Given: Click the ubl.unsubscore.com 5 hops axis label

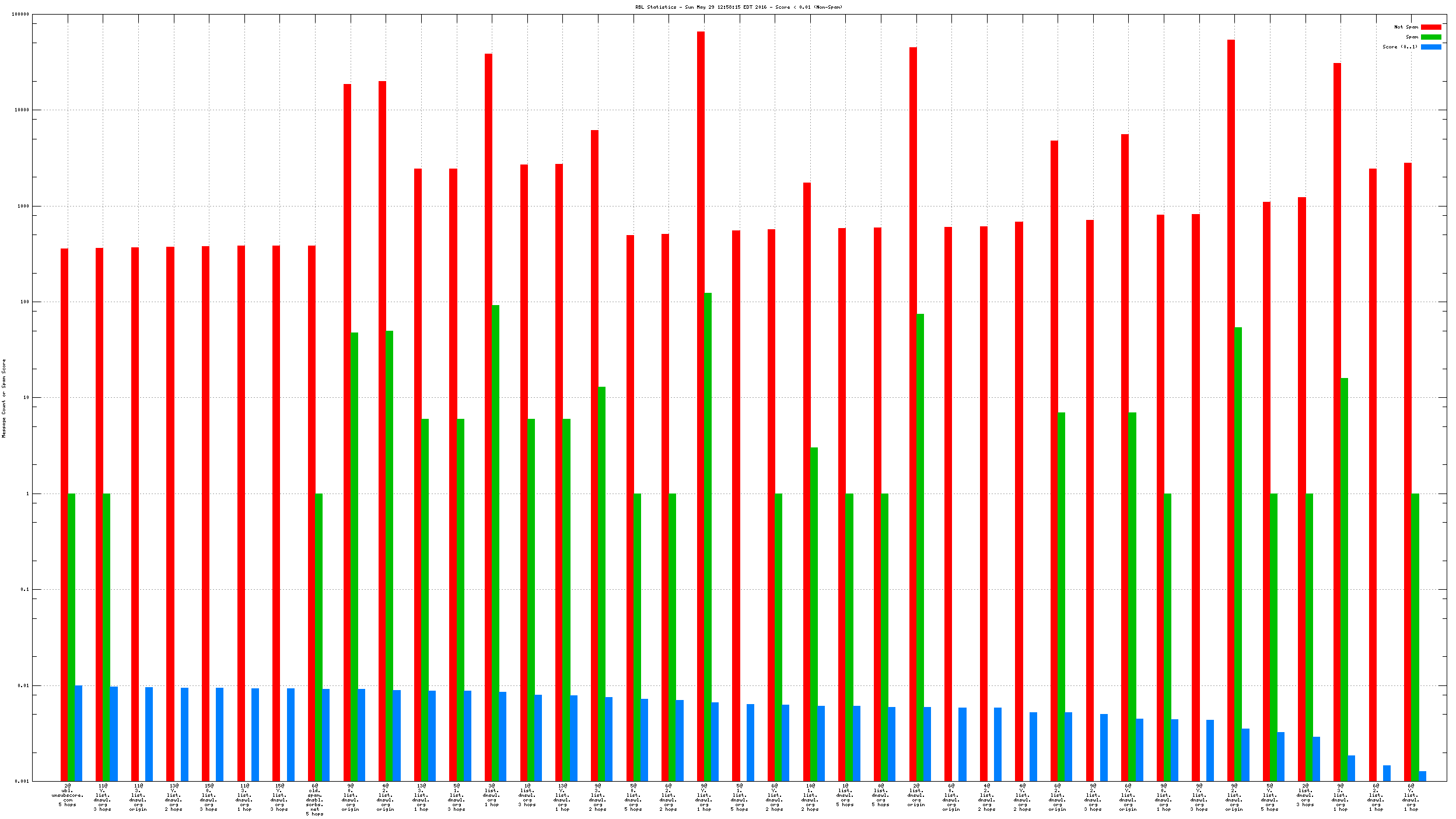Looking at the screenshot, I should point(68,795).
